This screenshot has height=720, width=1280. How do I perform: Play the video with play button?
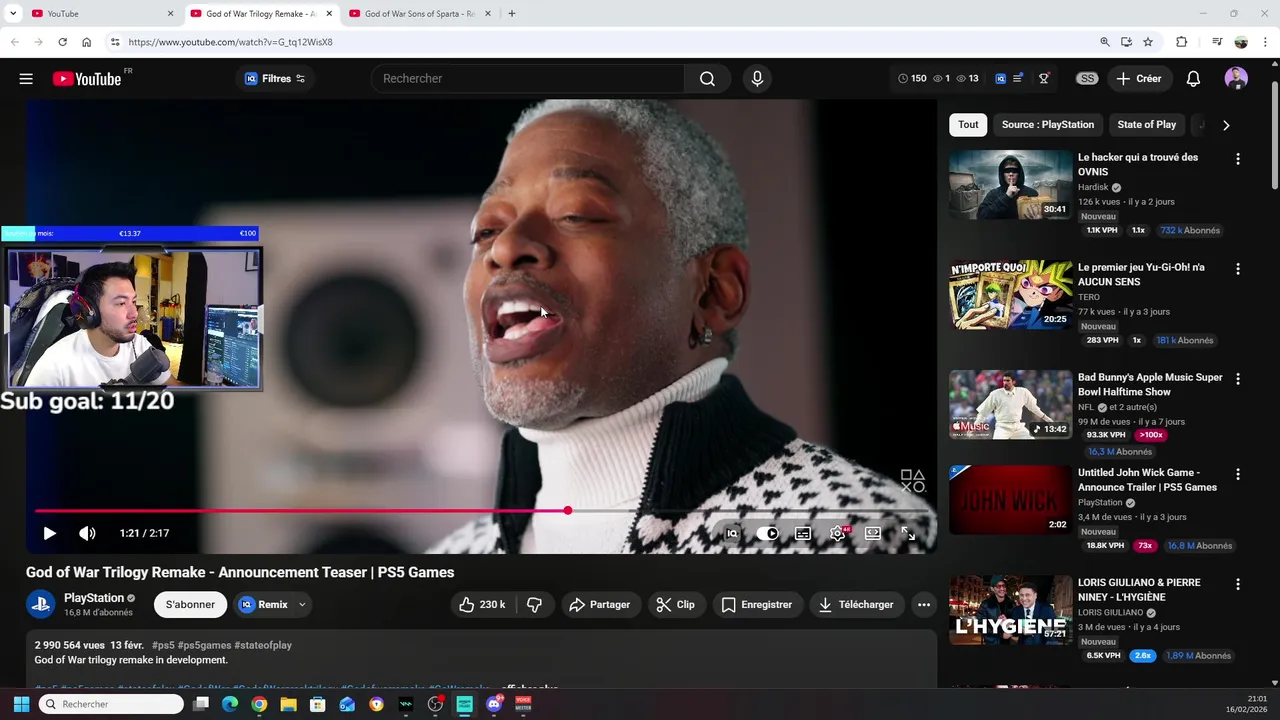pos(49,534)
